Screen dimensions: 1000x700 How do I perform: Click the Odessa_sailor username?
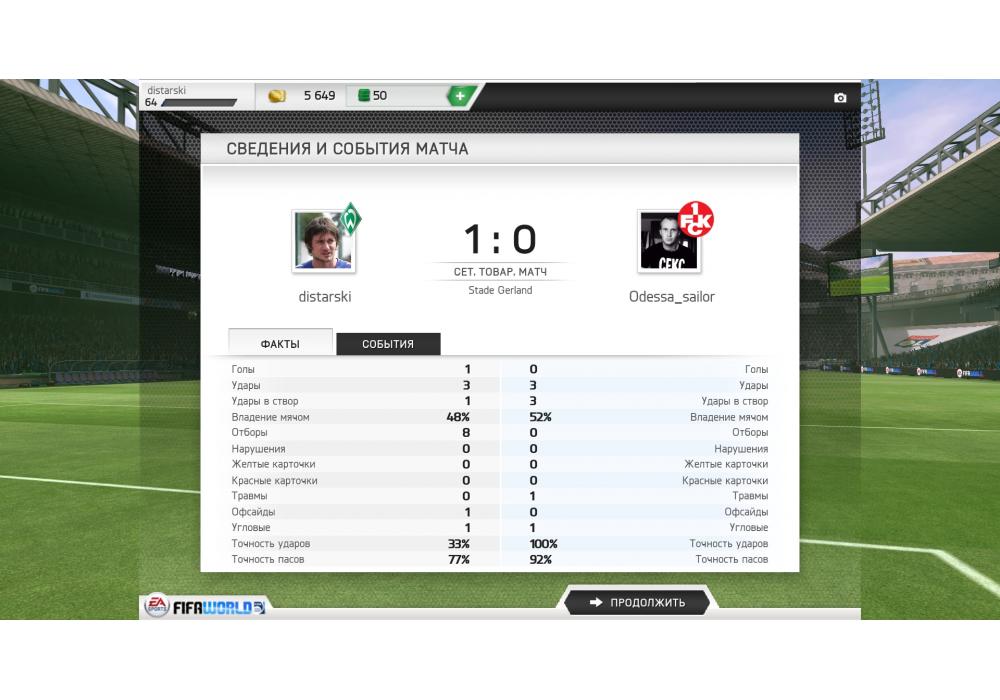coord(672,296)
